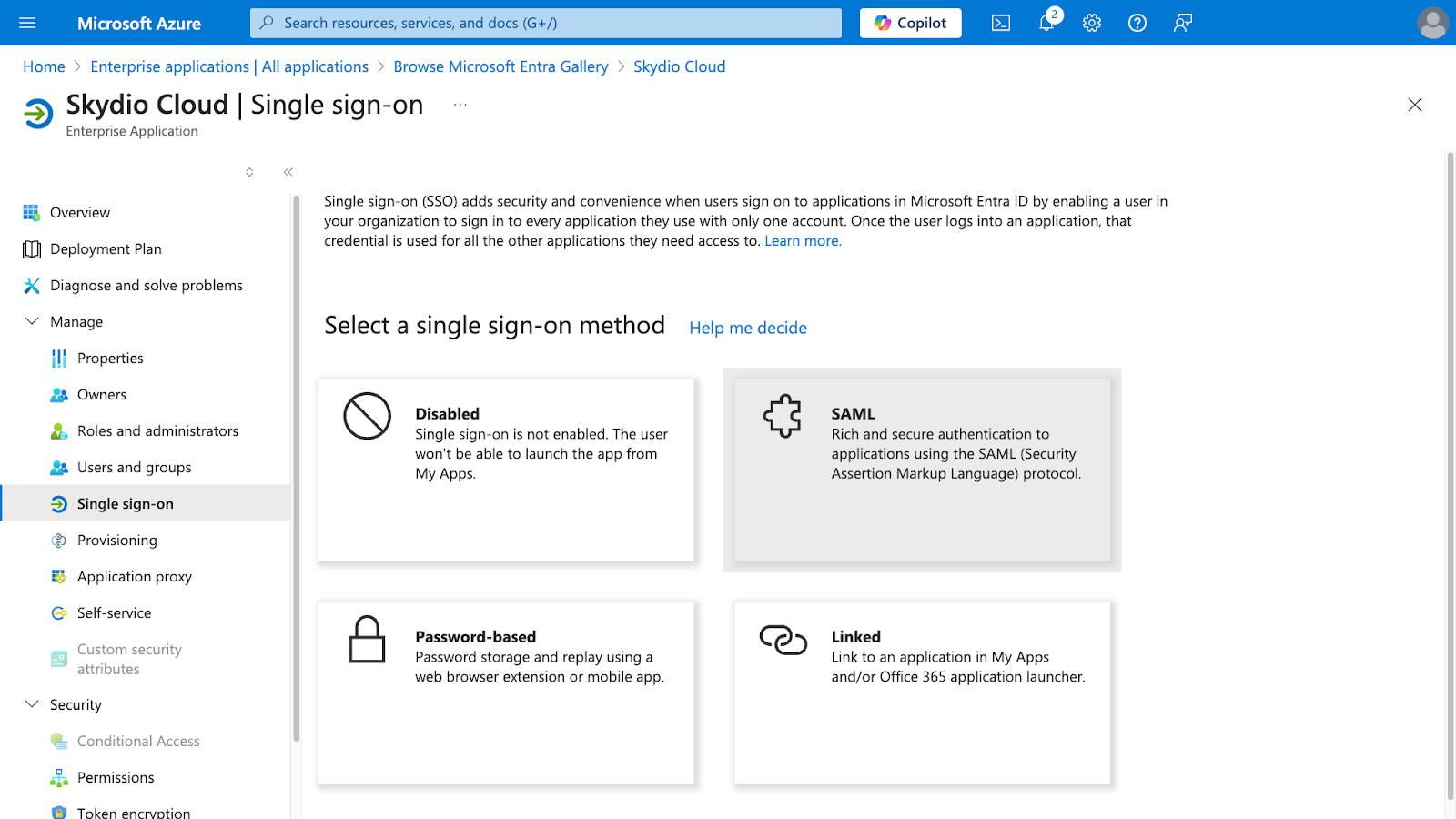Select Single sign-on in sidebar
Image resolution: width=1456 pixels, height=819 pixels.
146,503
